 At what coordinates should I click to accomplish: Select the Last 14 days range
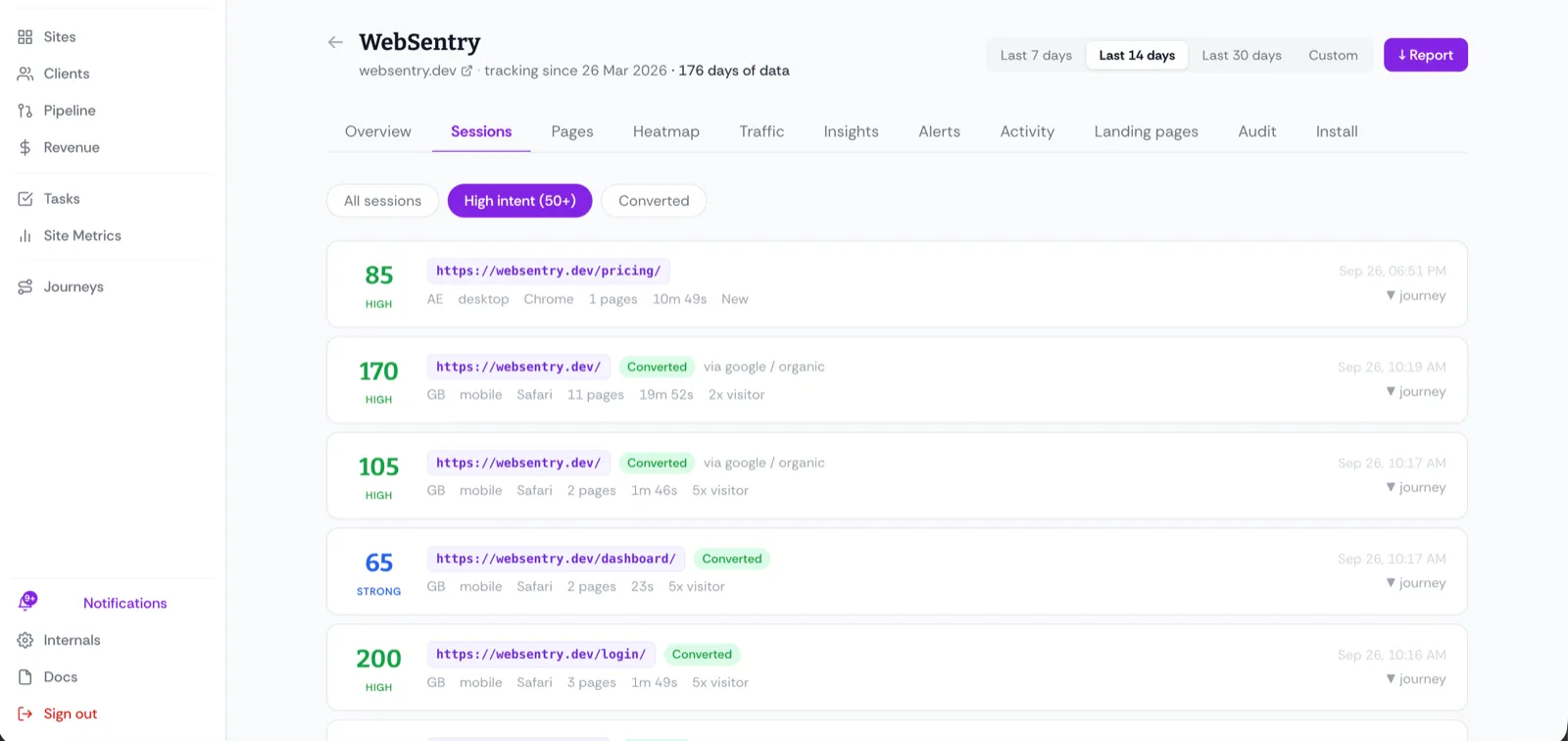point(1137,56)
